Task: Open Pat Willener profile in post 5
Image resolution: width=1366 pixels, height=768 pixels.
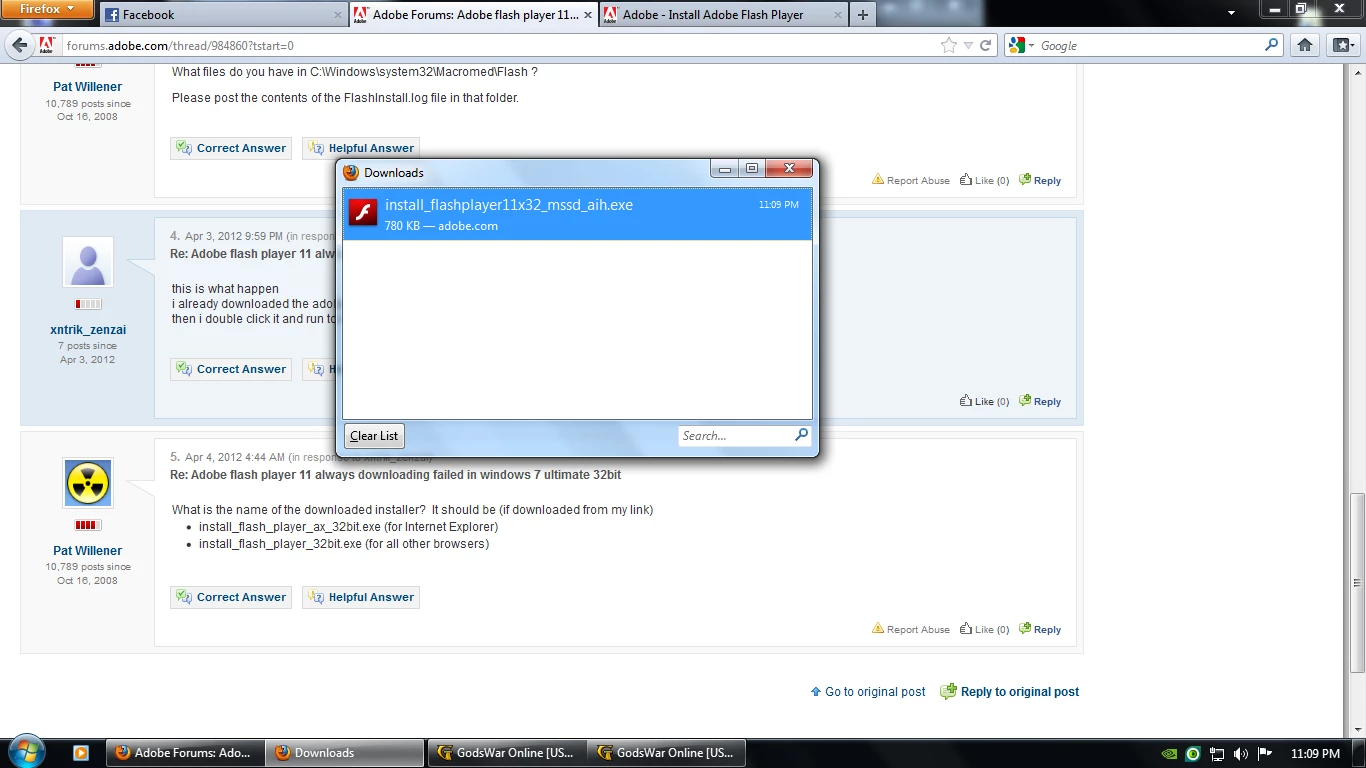Action: [x=88, y=551]
